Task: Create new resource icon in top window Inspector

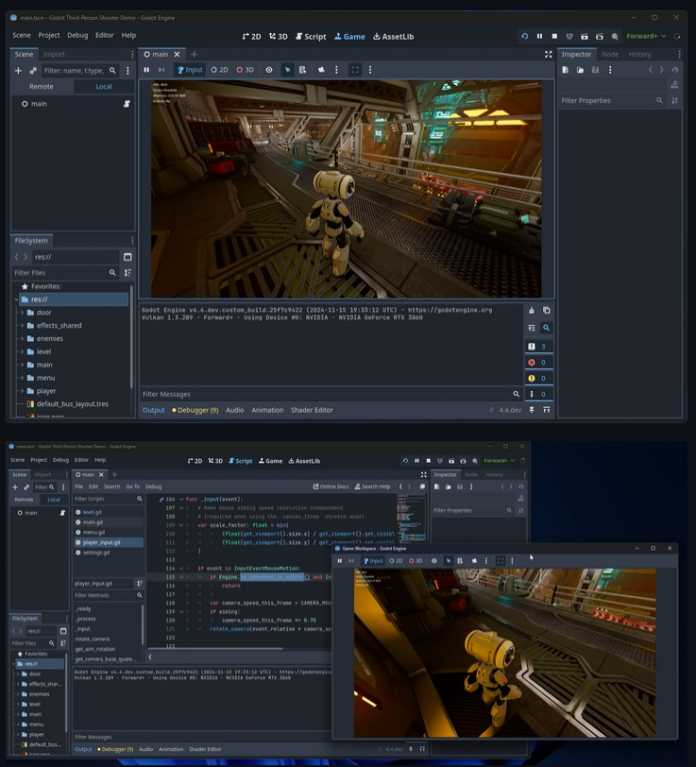Action: [565, 70]
